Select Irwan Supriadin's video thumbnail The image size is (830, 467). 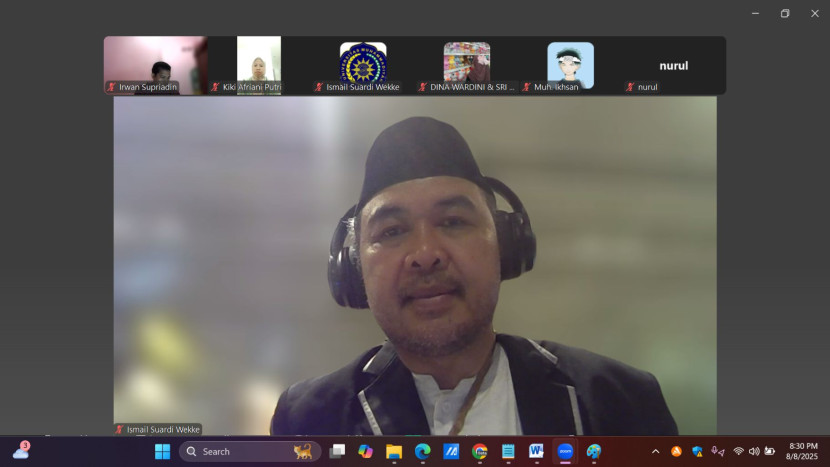(155, 66)
